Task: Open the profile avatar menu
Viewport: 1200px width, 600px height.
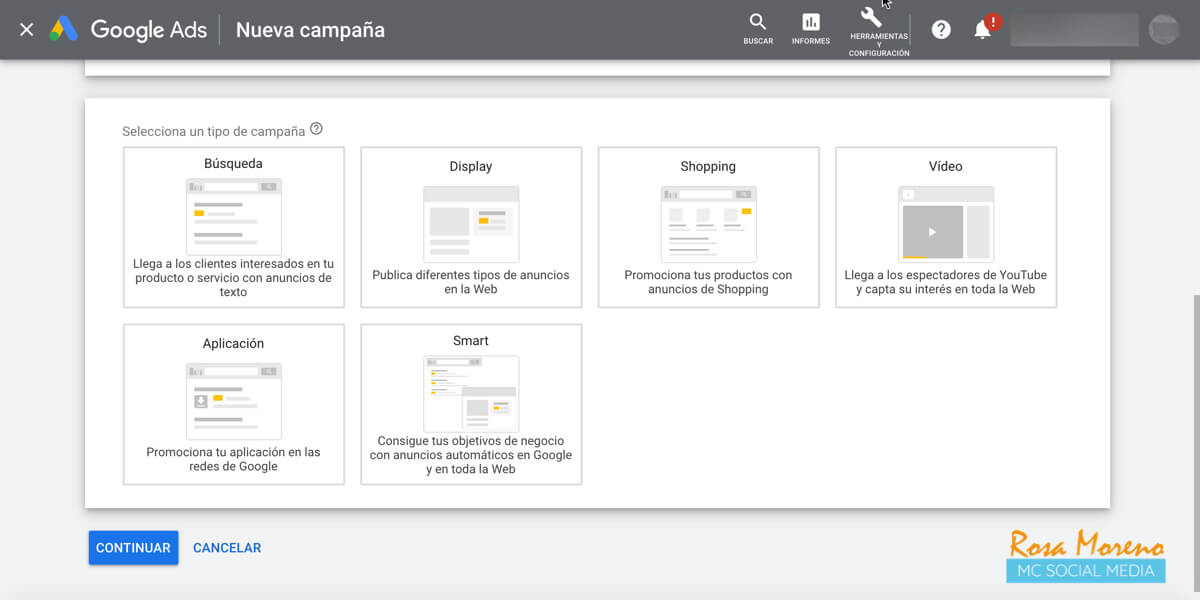Action: click(x=1164, y=29)
